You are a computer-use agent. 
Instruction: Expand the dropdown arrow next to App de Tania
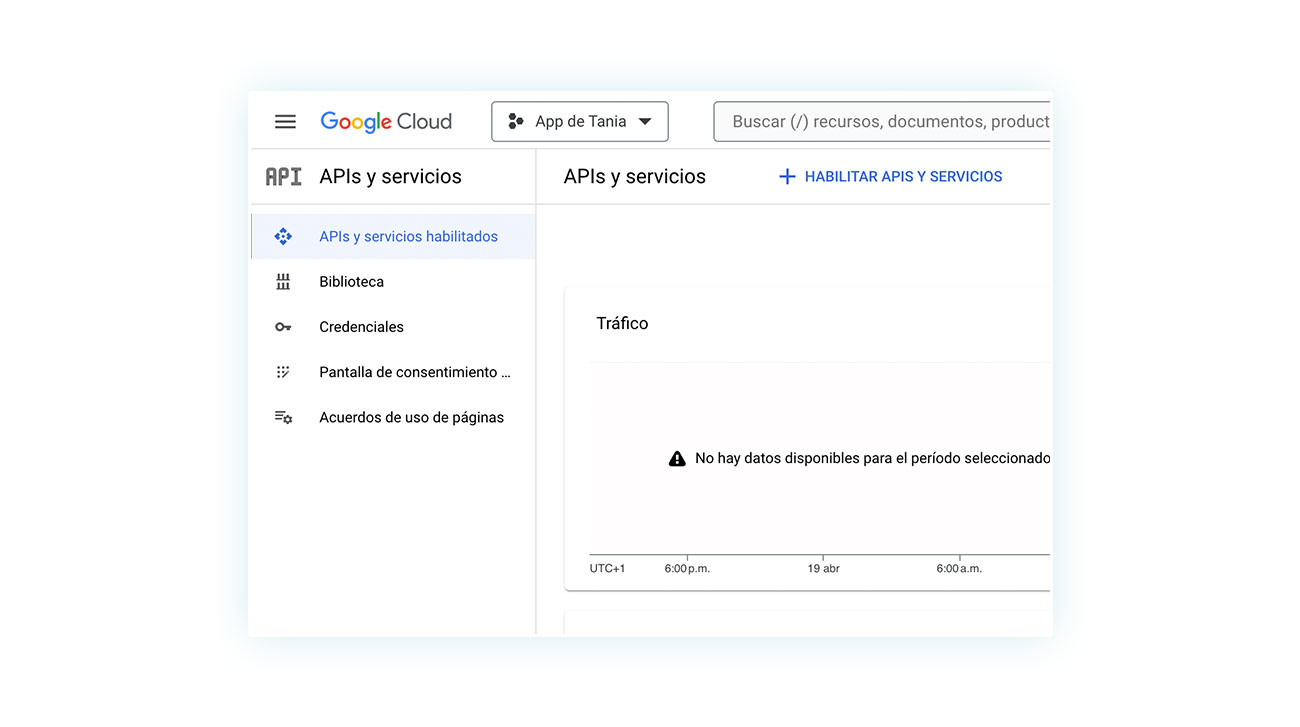(645, 122)
